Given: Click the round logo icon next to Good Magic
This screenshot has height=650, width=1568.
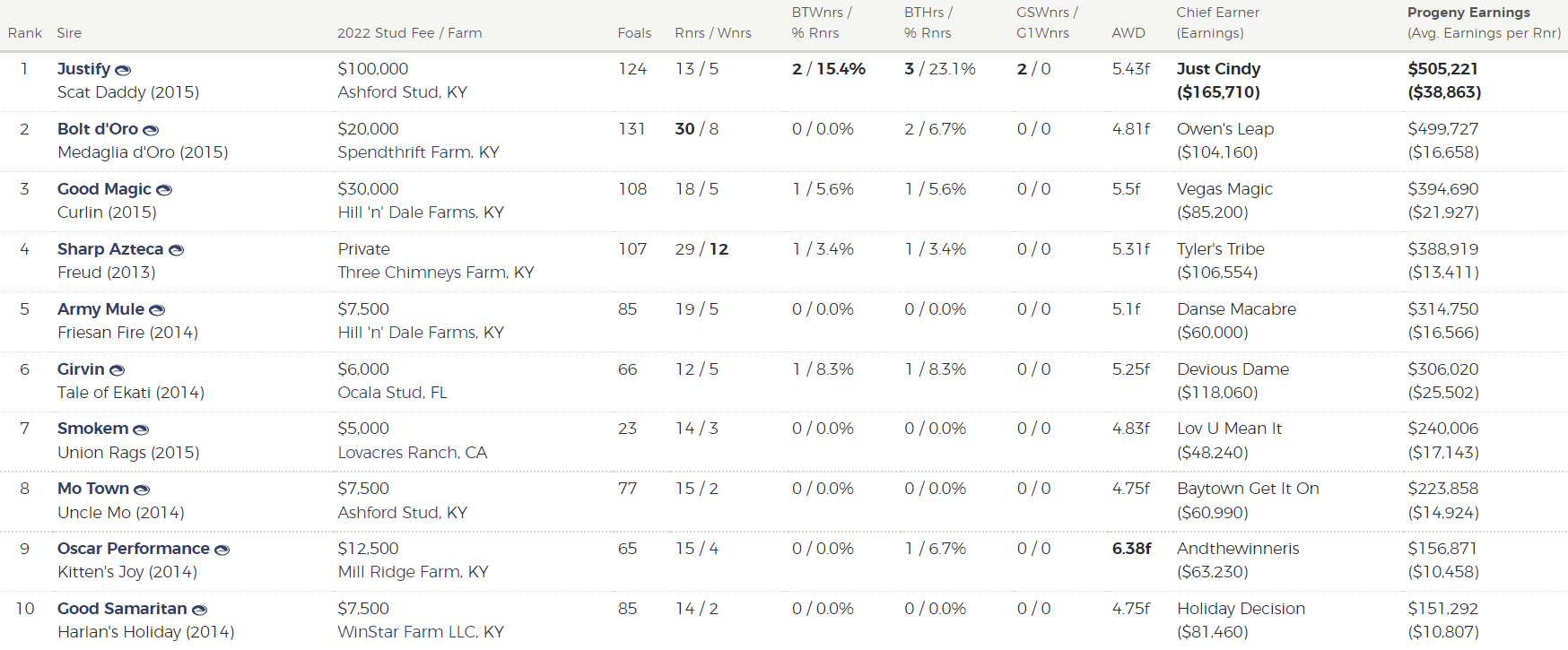Looking at the screenshot, I should click(x=164, y=190).
